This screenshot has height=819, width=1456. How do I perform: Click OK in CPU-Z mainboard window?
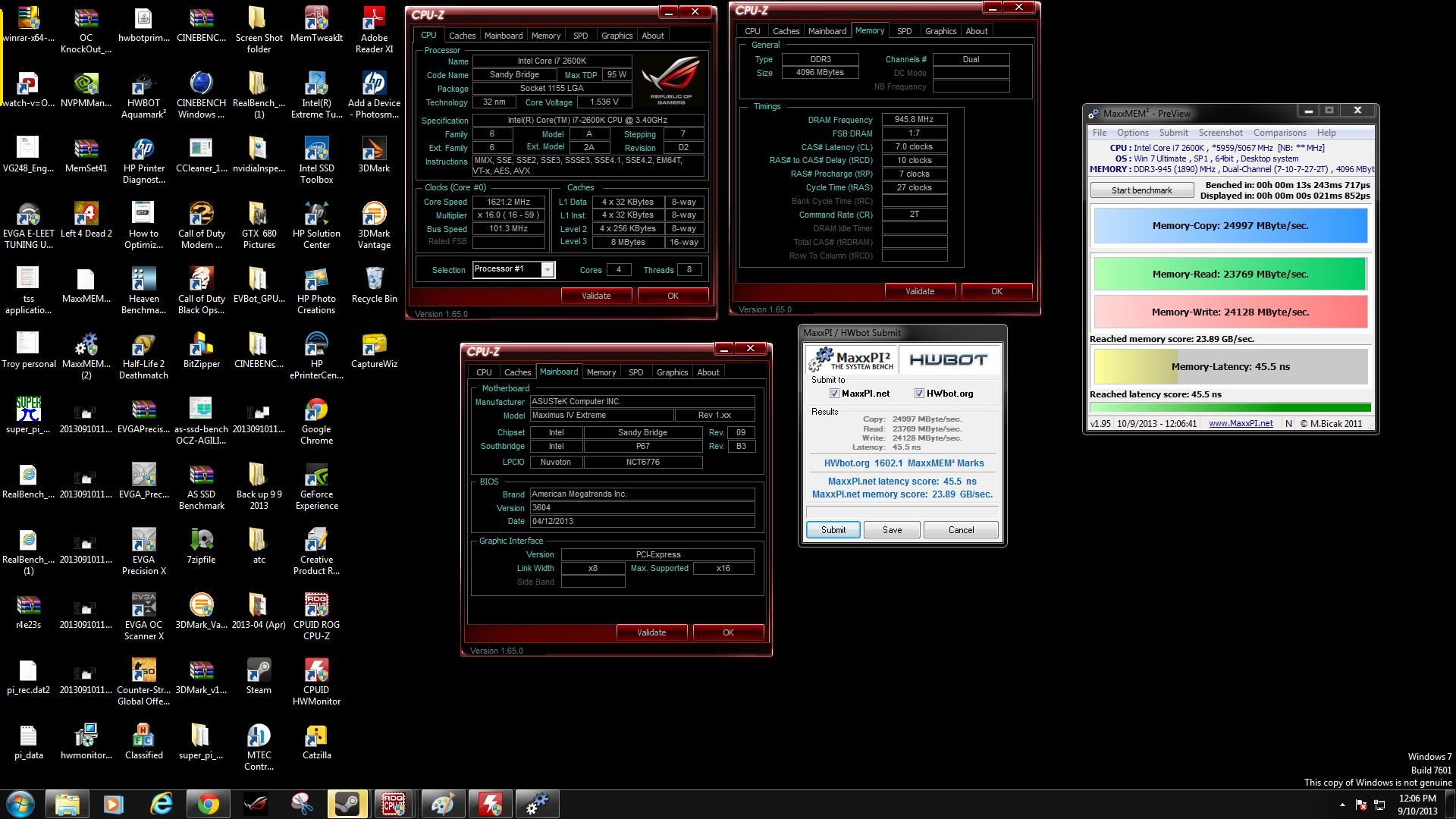pos(728,632)
